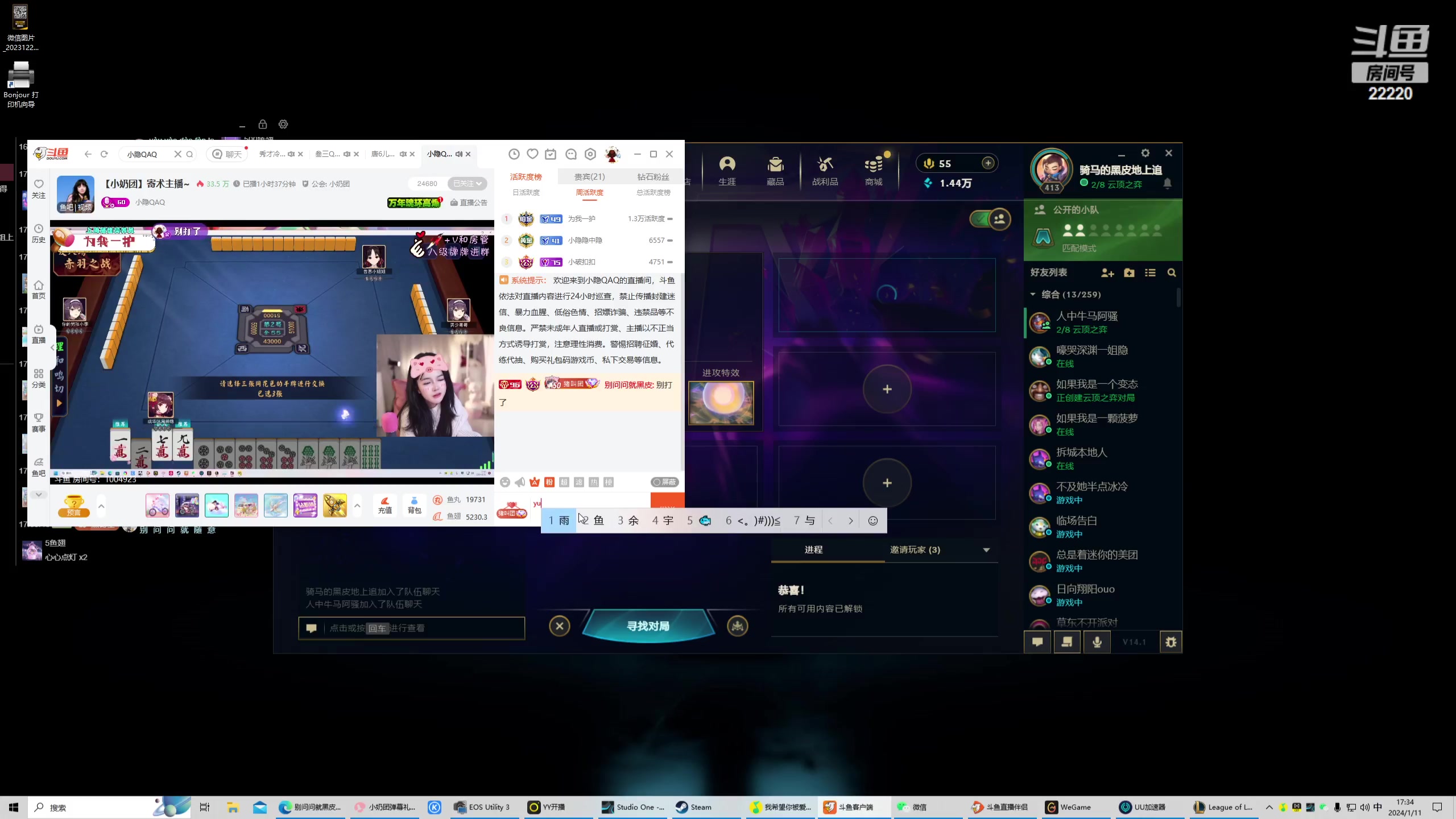Search friends list with magnifier icon

point(1172,273)
